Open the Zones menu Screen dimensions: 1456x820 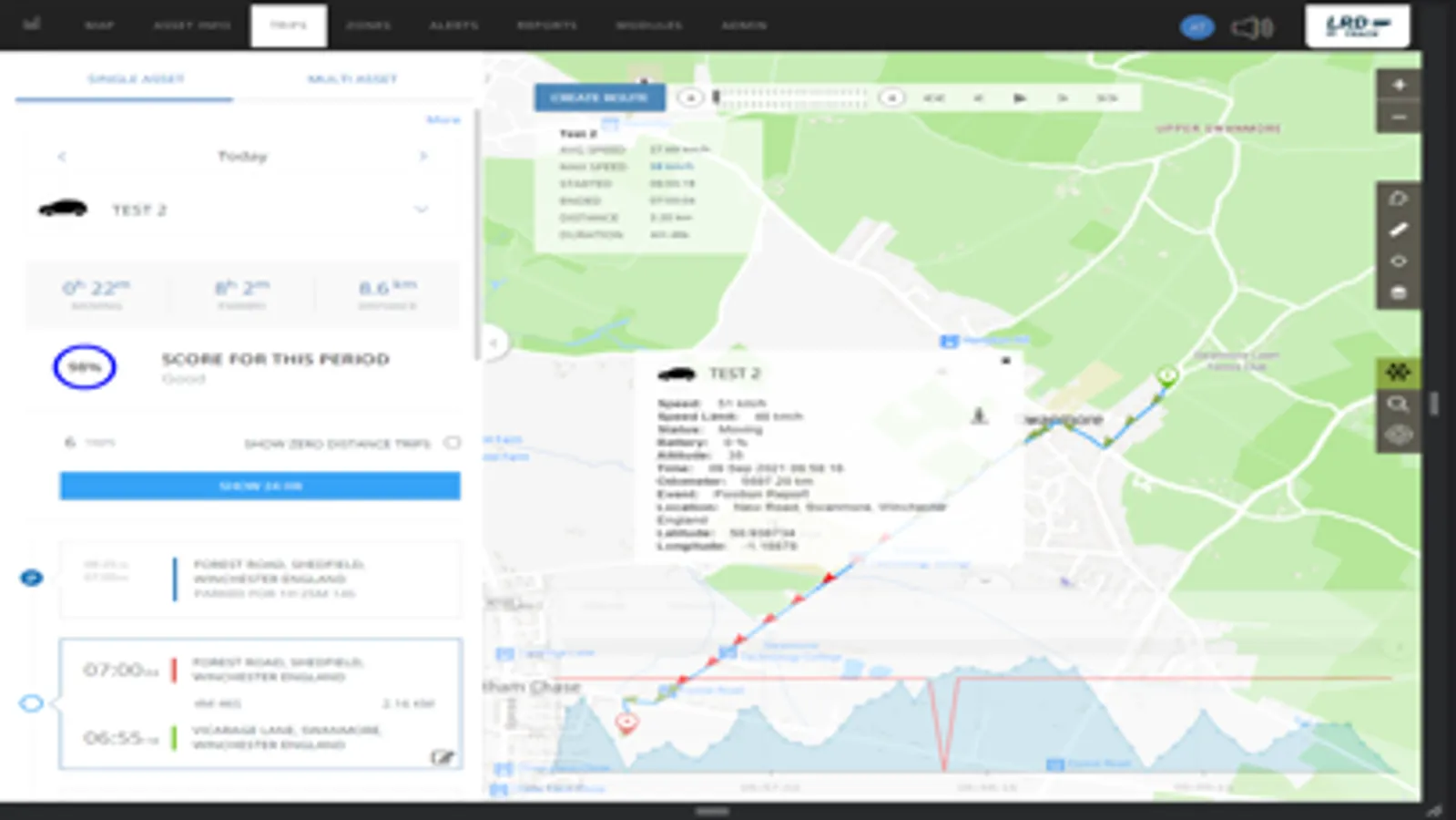tap(369, 26)
